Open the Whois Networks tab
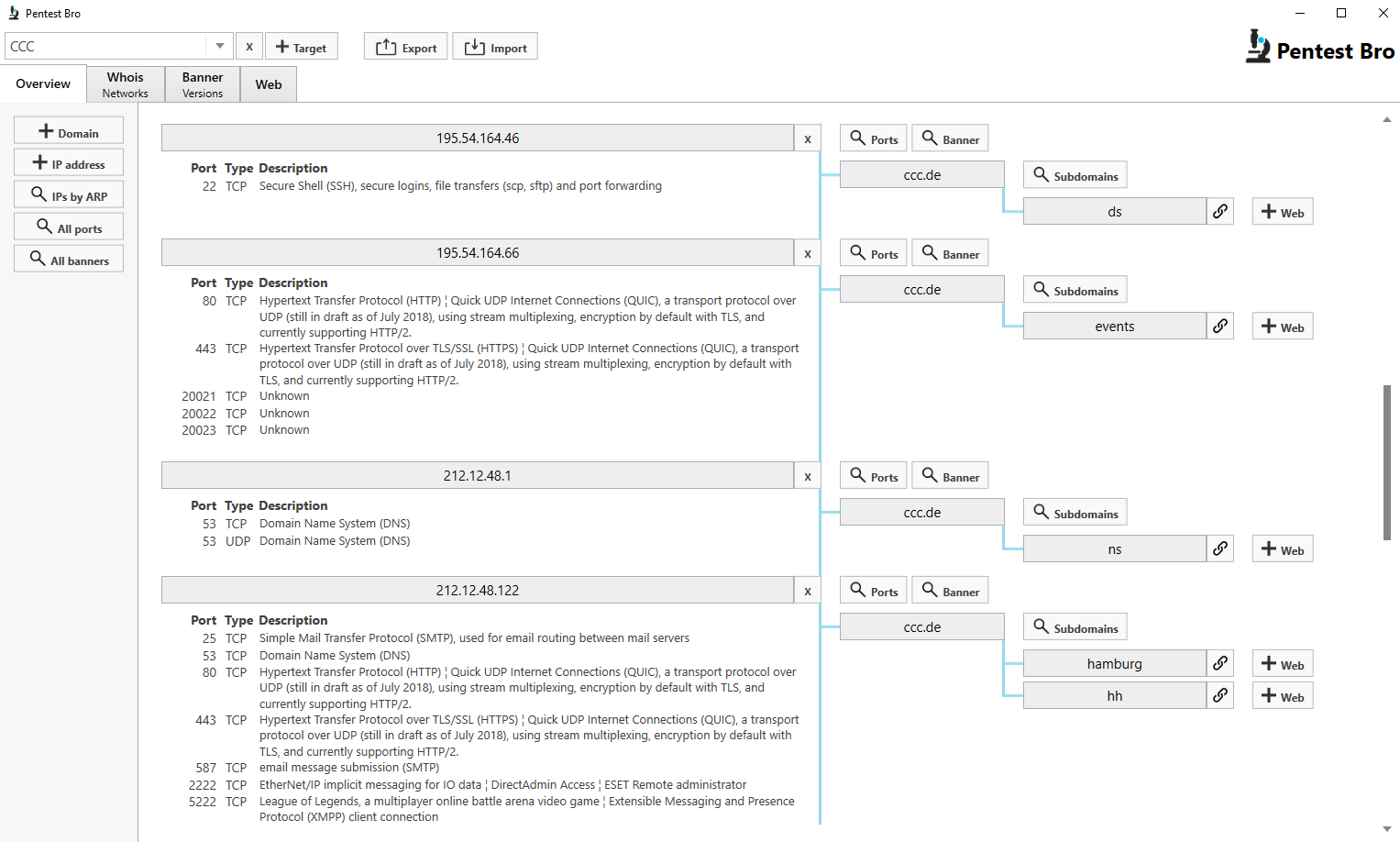The image size is (1400, 842). point(126,83)
